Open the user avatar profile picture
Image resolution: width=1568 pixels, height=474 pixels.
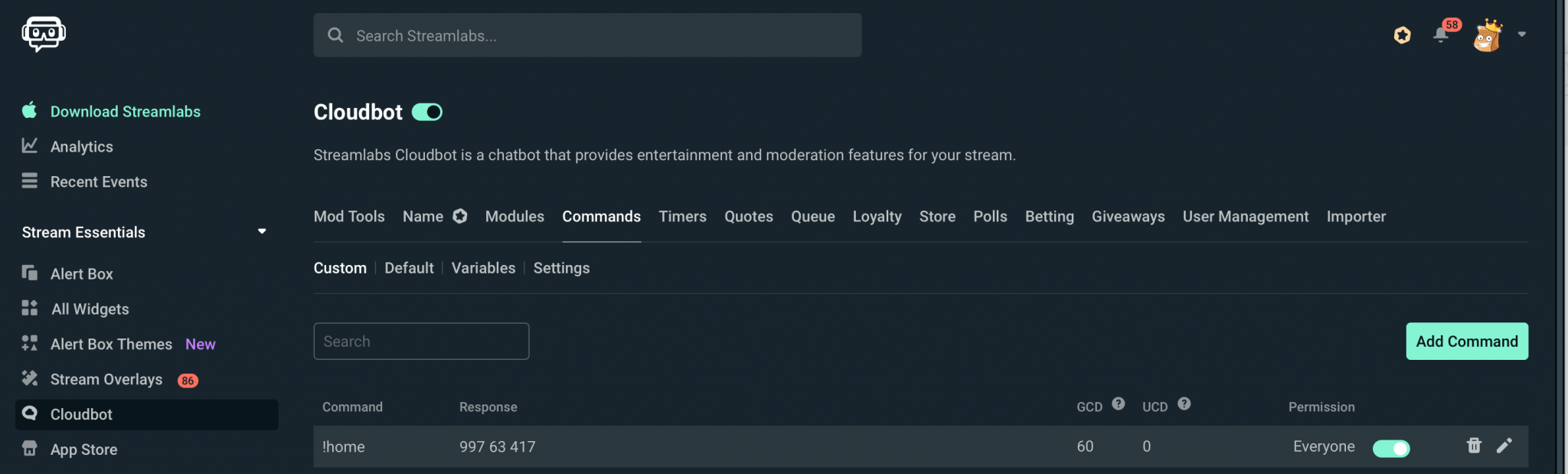point(1488,35)
